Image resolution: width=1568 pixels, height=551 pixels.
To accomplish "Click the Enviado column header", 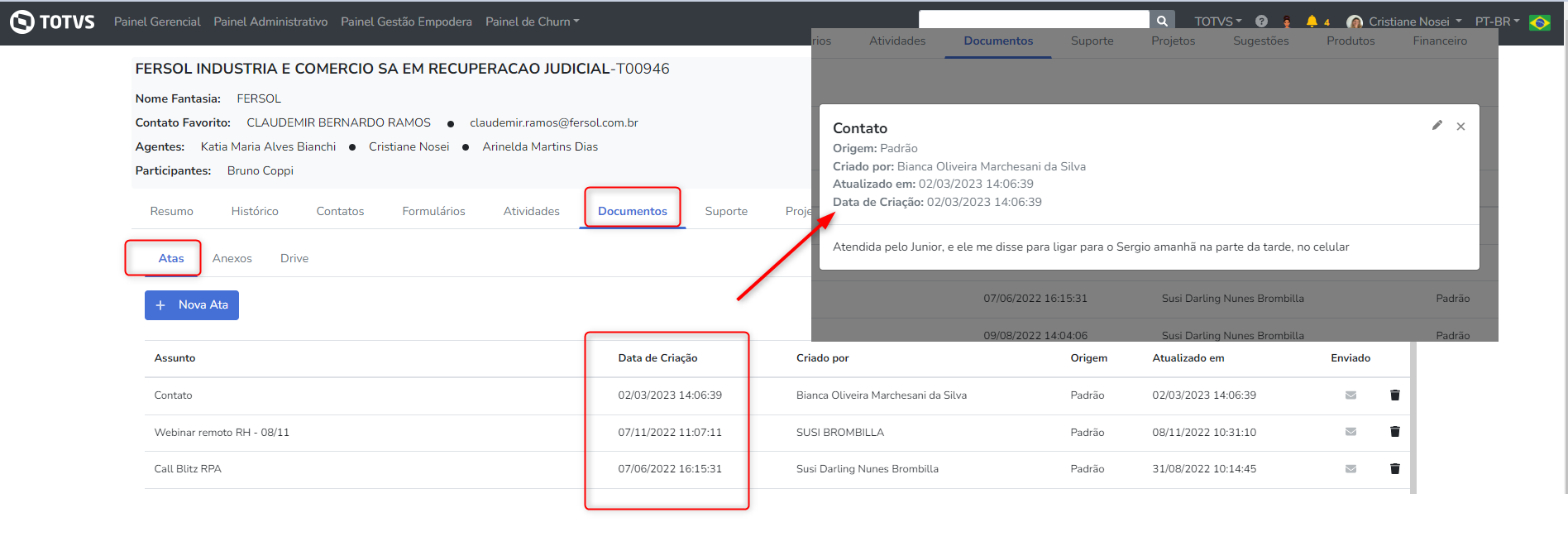I will click(1350, 358).
